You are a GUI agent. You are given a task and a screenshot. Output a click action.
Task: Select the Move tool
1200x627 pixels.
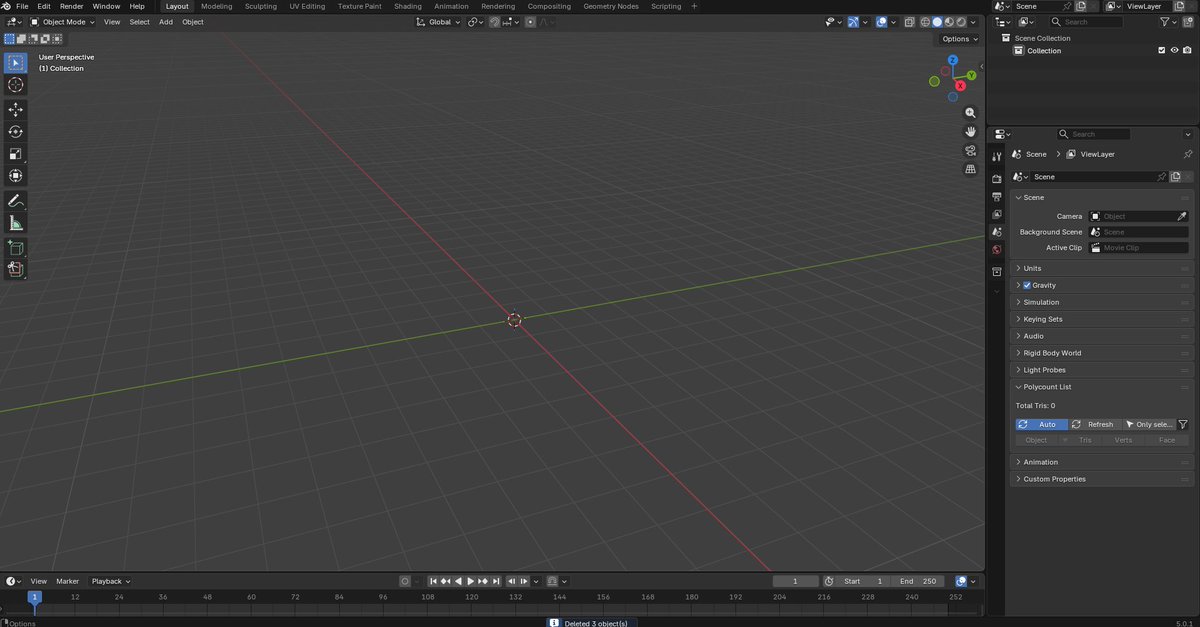(16, 110)
